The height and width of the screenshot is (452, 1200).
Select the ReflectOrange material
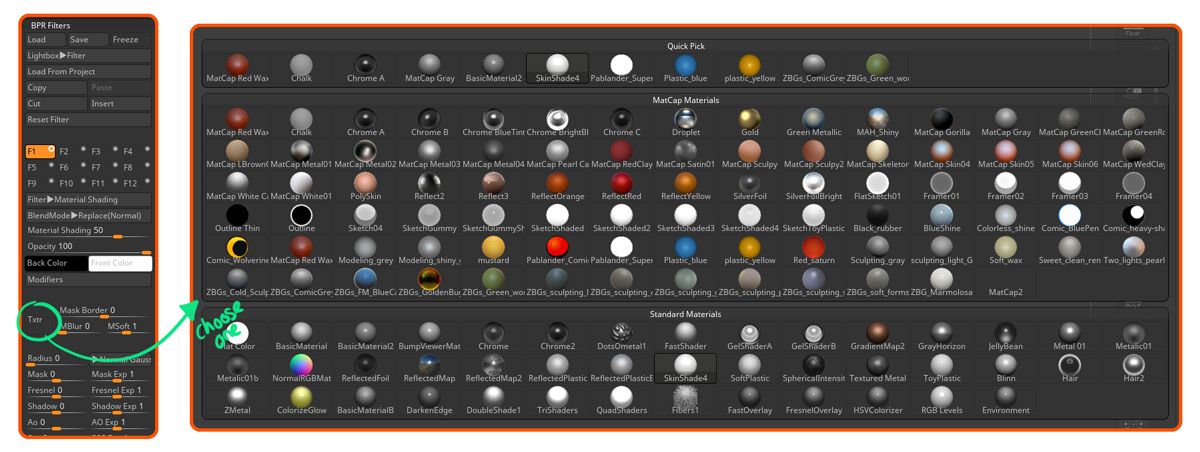pos(557,186)
